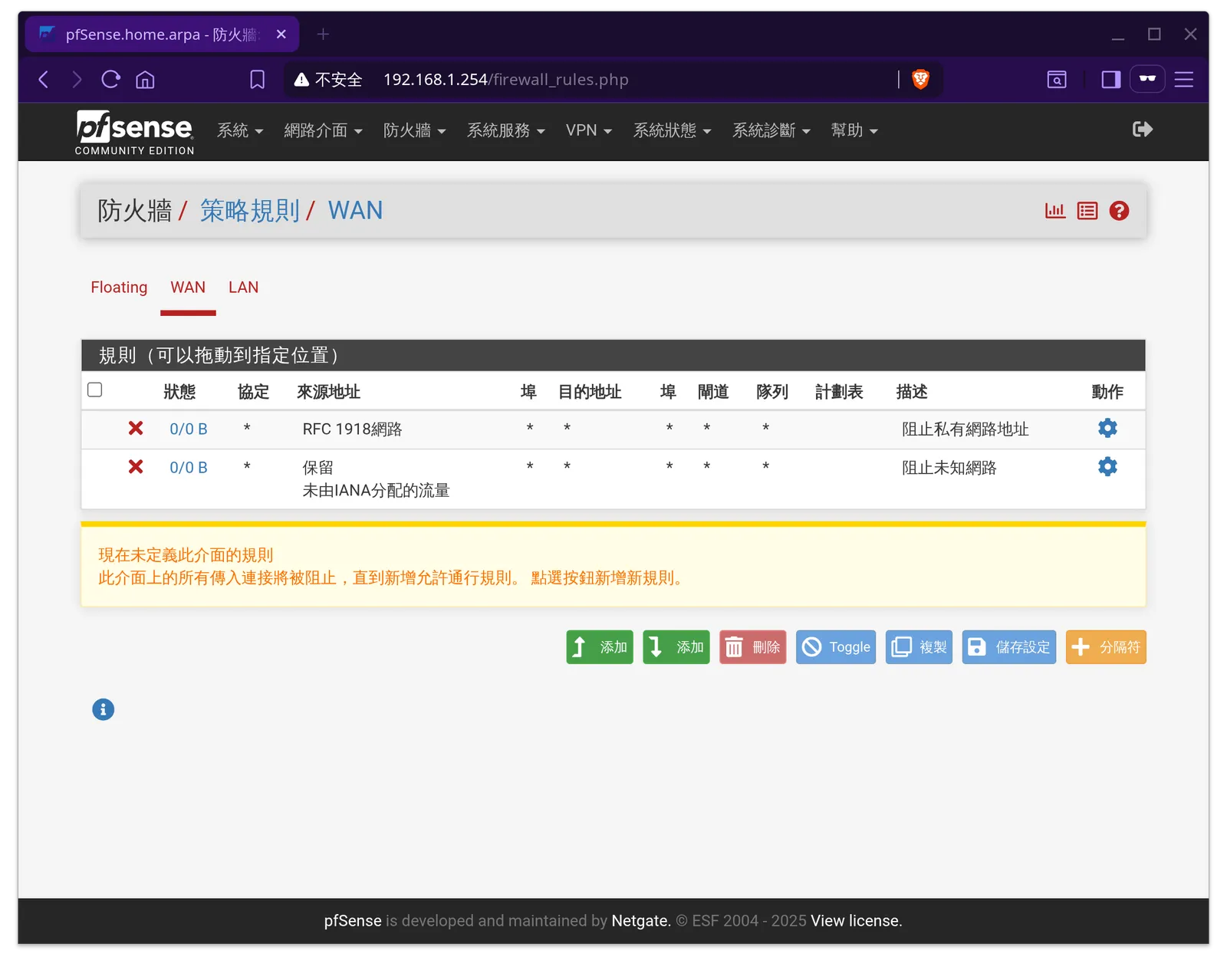Click the pfSense logo
This screenshot has height=980, width=1227.
[134, 133]
